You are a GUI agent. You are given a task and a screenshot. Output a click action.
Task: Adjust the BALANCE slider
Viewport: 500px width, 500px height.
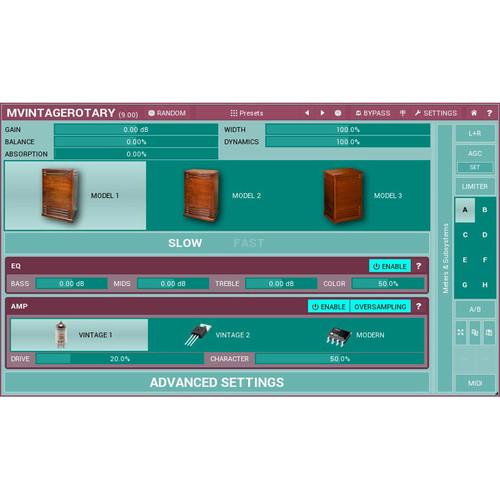pyautogui.click(x=136, y=142)
